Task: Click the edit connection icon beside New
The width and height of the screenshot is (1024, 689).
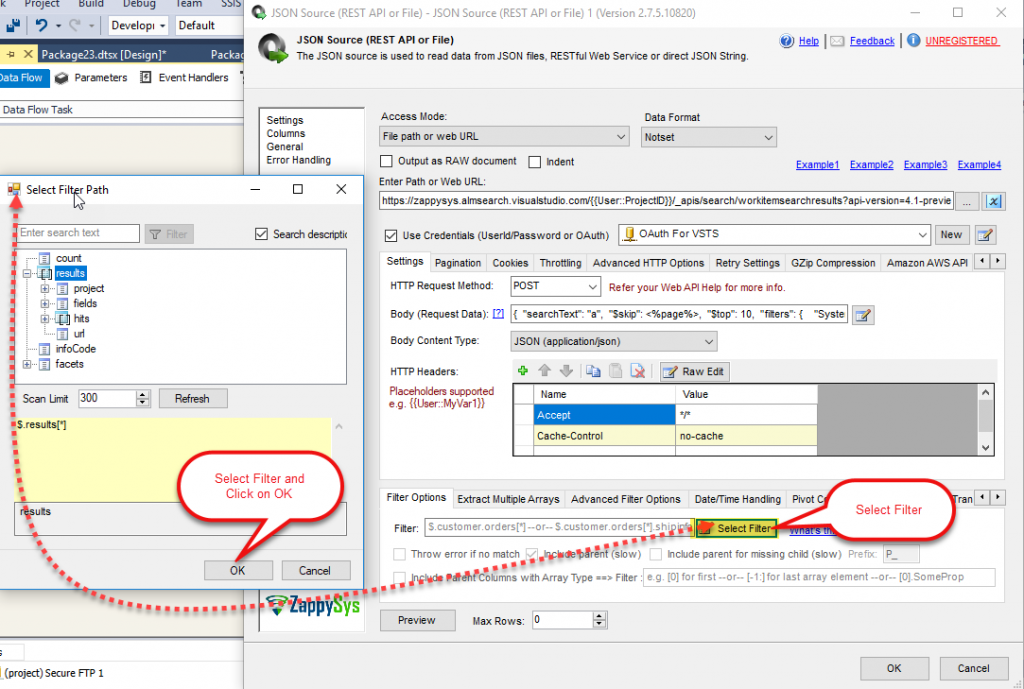Action: (985, 235)
